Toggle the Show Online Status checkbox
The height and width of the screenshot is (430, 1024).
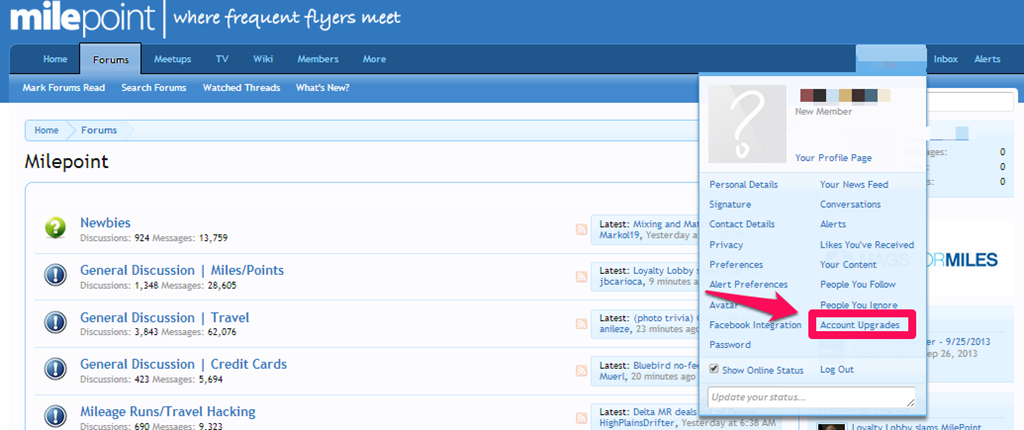(x=714, y=369)
